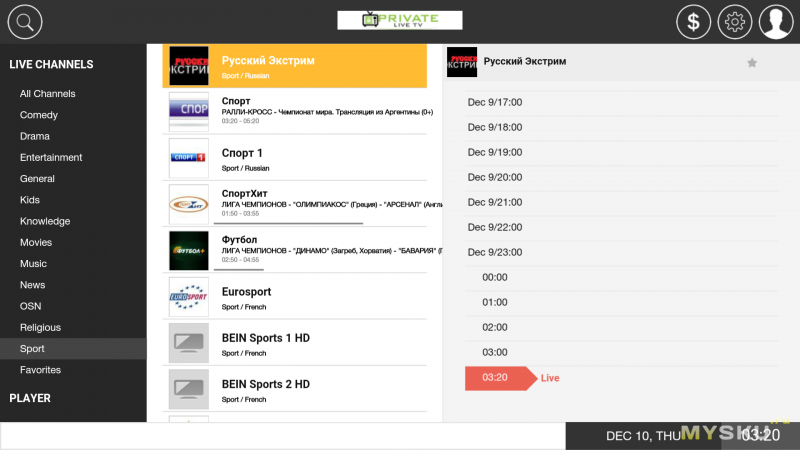The height and width of the screenshot is (450, 800).
Task: Choose the News category
Action: 32,285
